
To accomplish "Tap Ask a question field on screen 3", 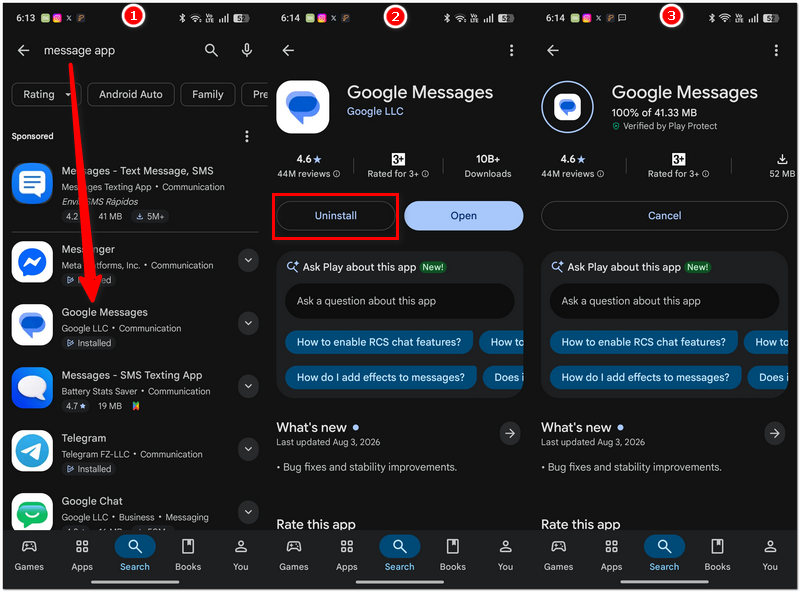I will (x=664, y=301).
